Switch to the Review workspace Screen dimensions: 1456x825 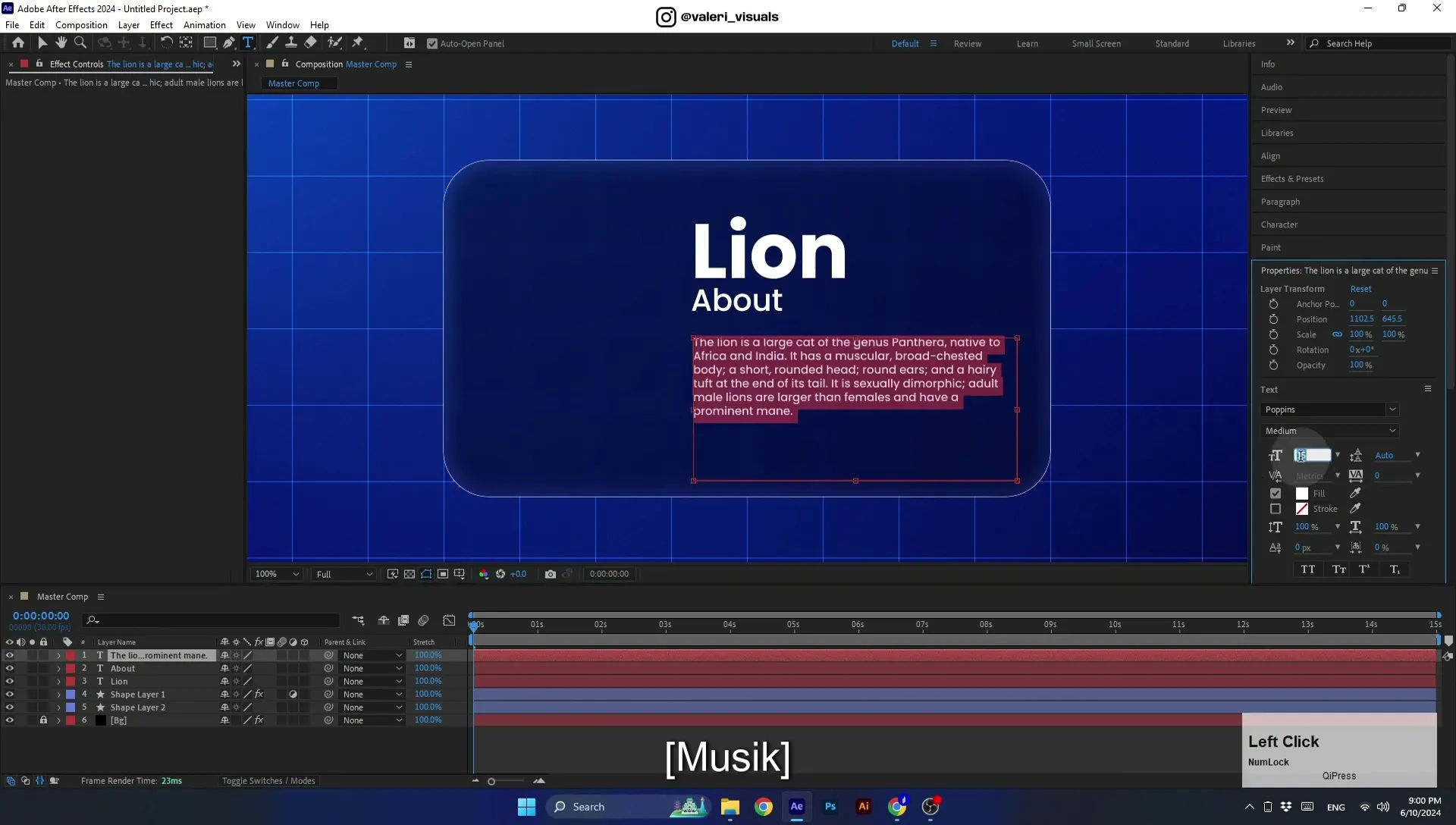(x=968, y=44)
